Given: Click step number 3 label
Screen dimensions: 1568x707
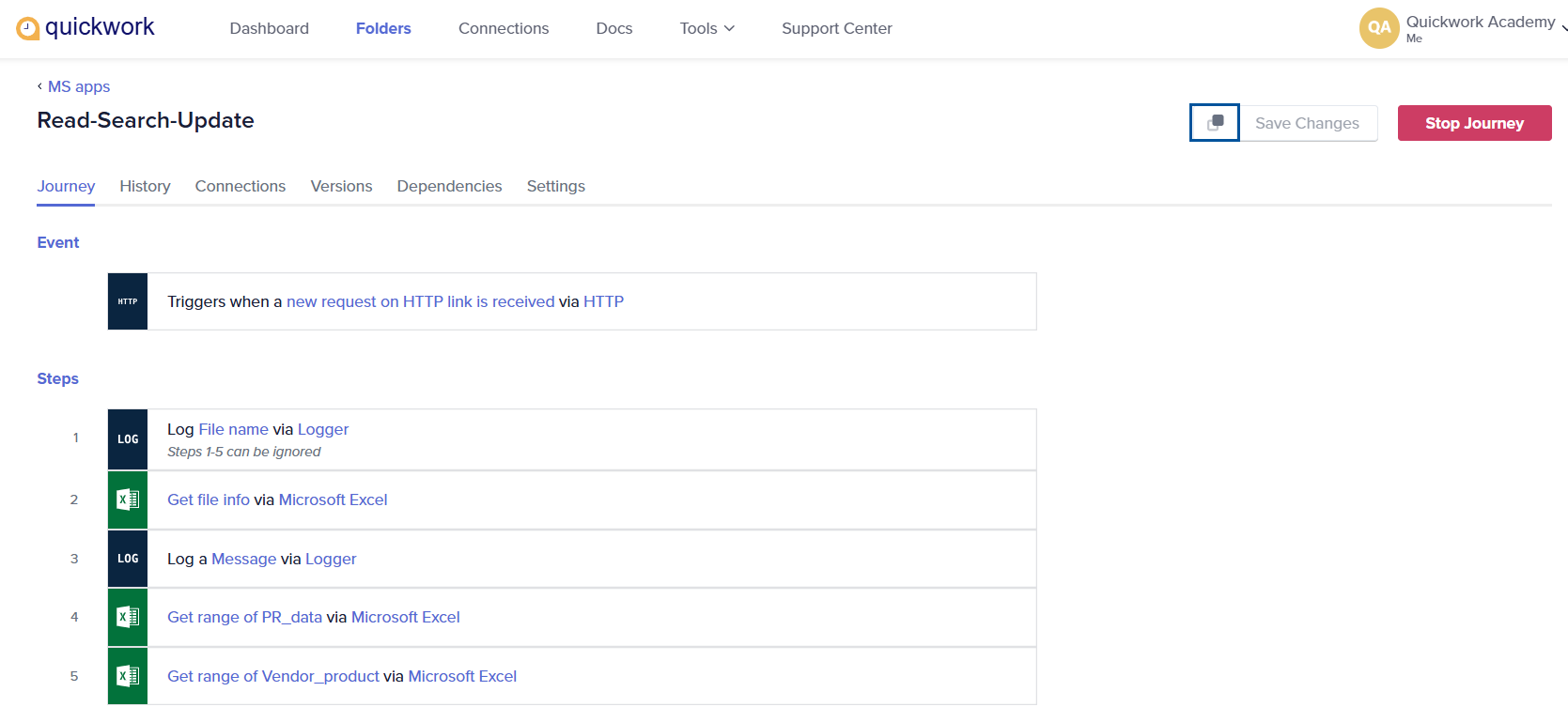Looking at the screenshot, I should click(74, 559).
